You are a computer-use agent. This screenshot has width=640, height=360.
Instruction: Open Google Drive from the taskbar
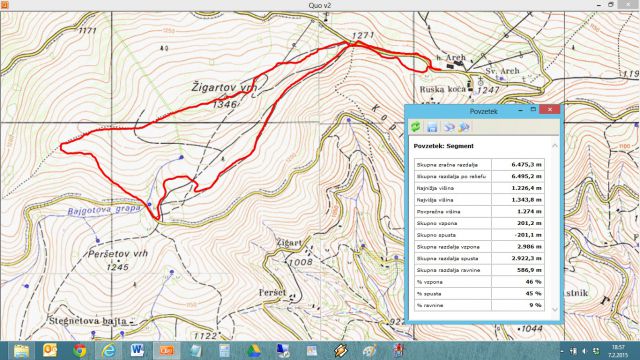tap(254, 351)
